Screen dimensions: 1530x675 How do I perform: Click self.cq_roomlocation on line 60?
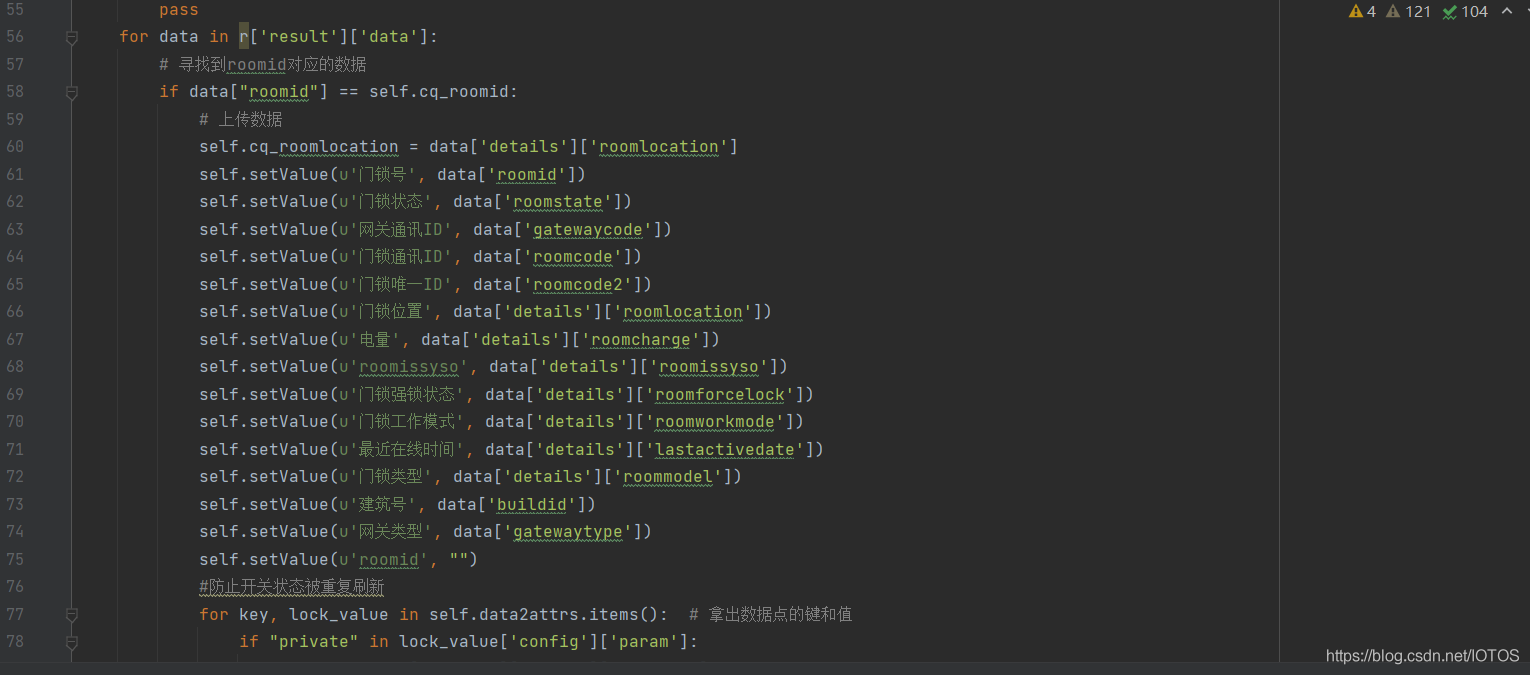point(298,147)
